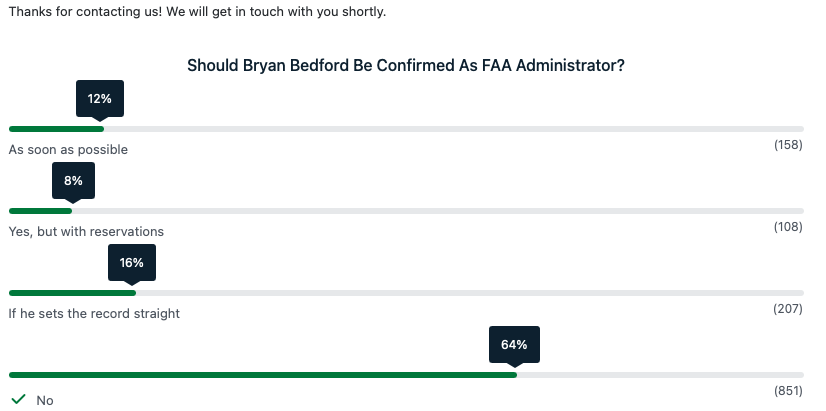Viewport: 826px width, 411px height.
Task: Click the 8% result tooltip badge
Action: click(x=73, y=181)
